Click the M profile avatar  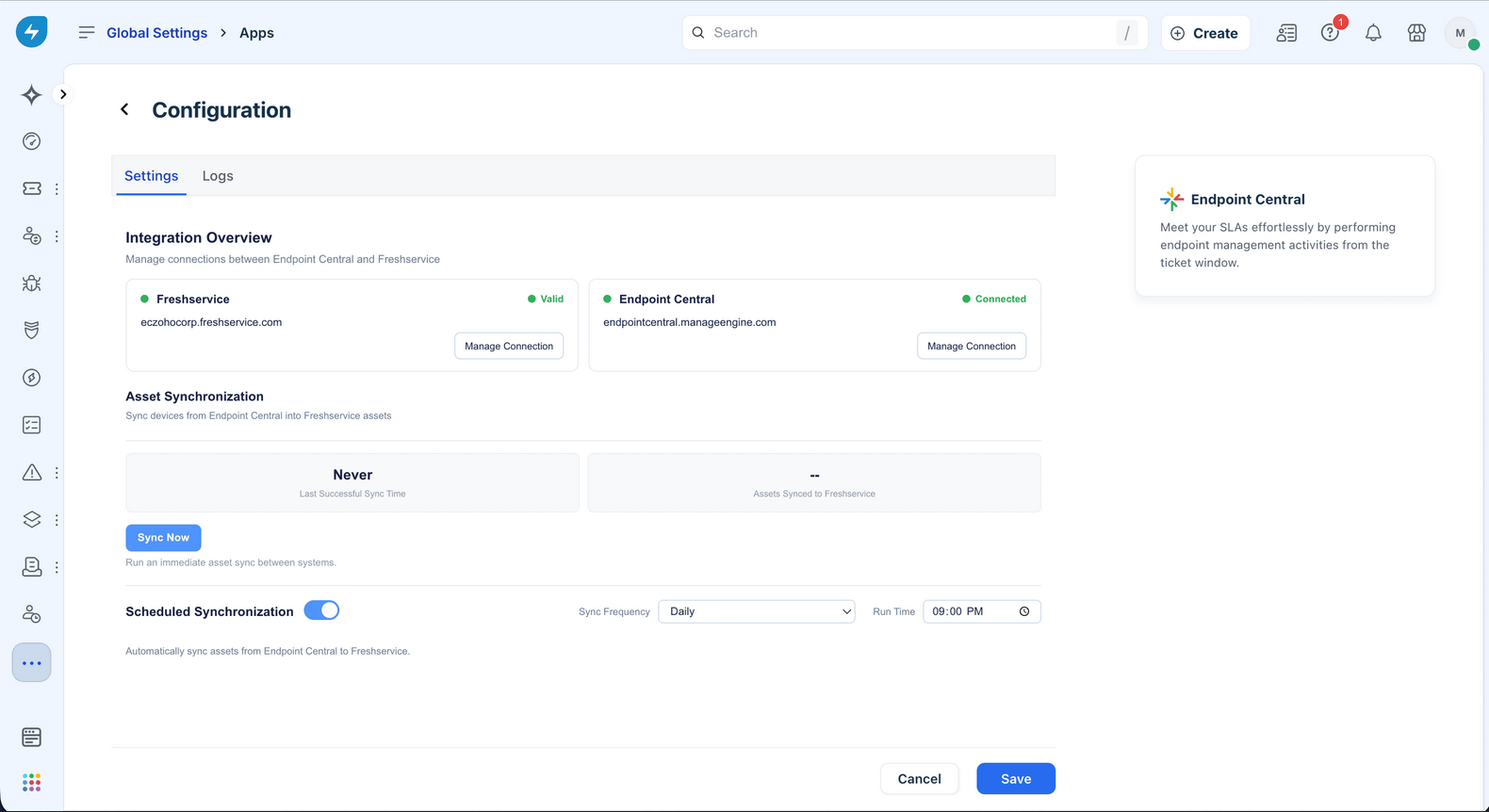tap(1460, 33)
